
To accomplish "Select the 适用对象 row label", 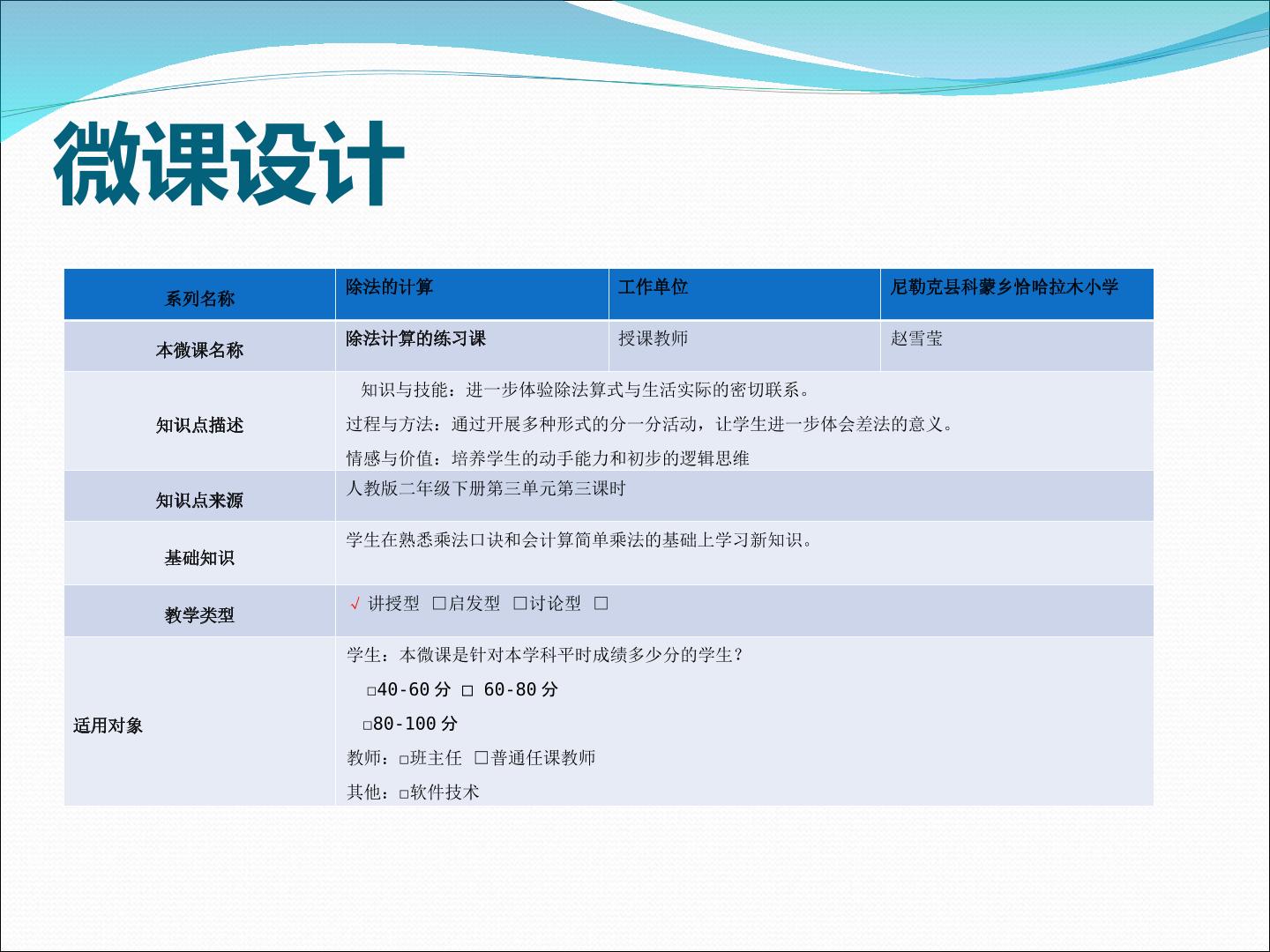I will (108, 725).
